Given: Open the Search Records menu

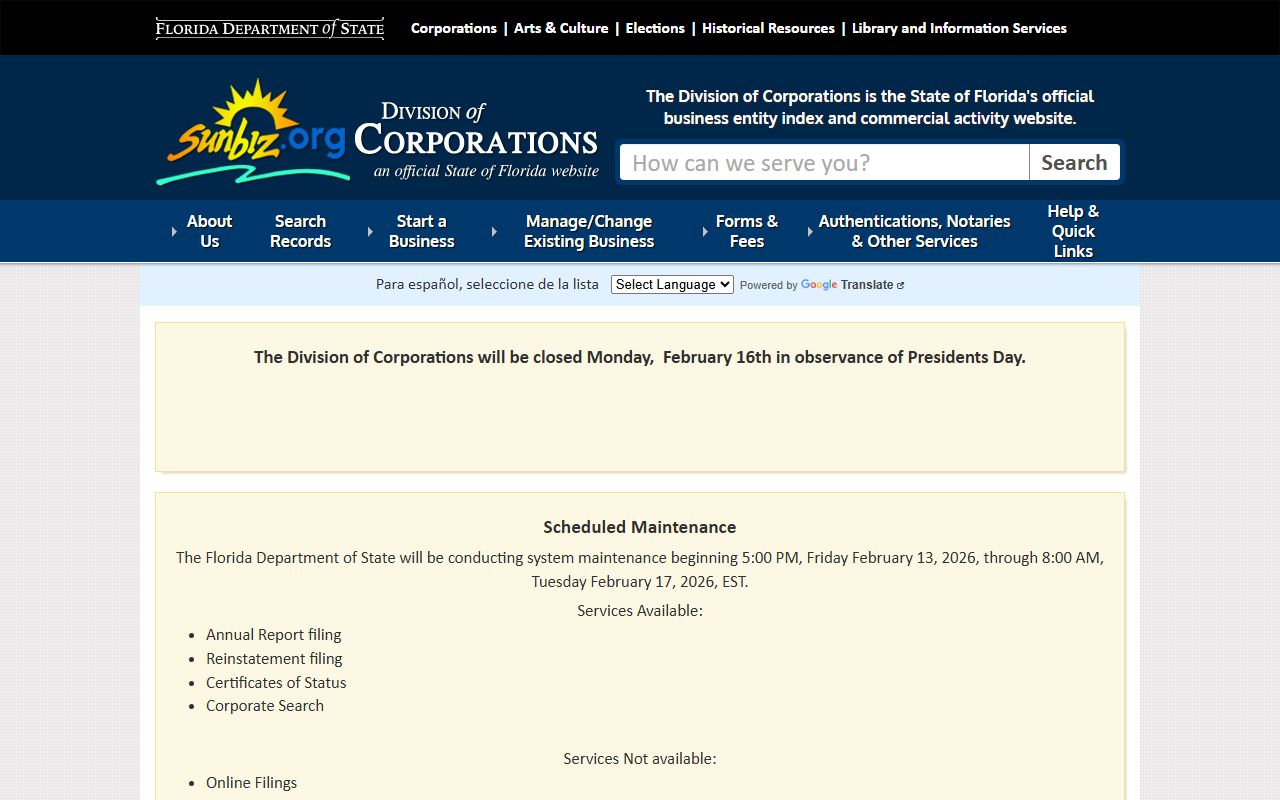Looking at the screenshot, I should [x=300, y=231].
